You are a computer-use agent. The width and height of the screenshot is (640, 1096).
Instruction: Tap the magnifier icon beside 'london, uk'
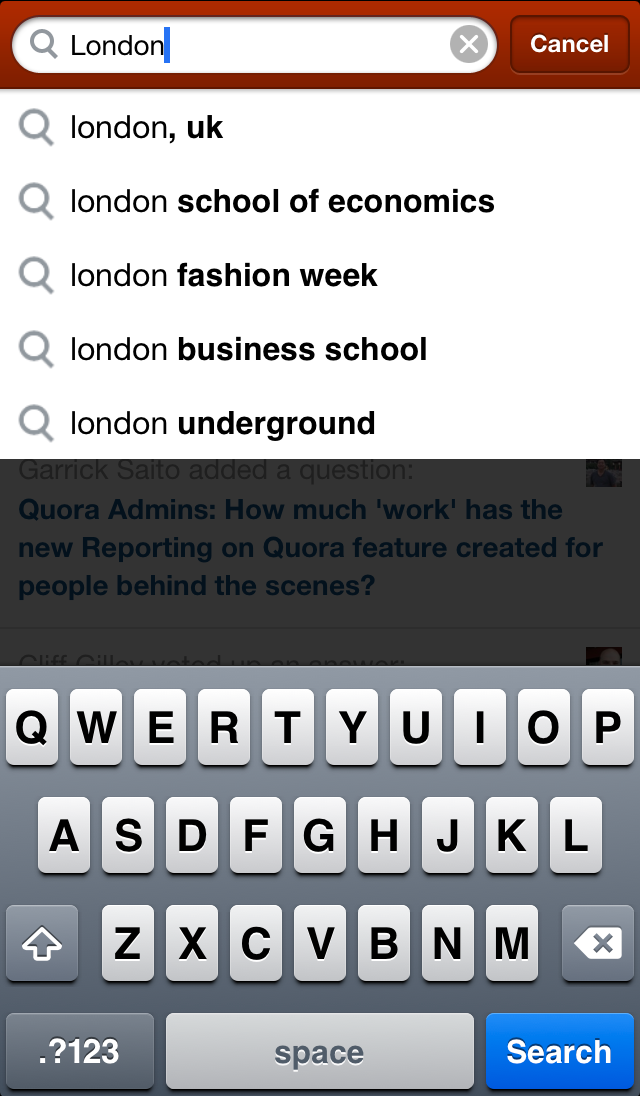pyautogui.click(x=37, y=128)
